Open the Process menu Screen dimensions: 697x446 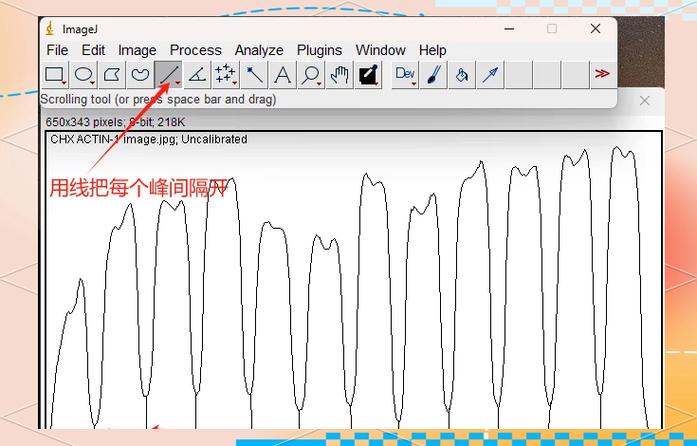[x=196, y=50]
